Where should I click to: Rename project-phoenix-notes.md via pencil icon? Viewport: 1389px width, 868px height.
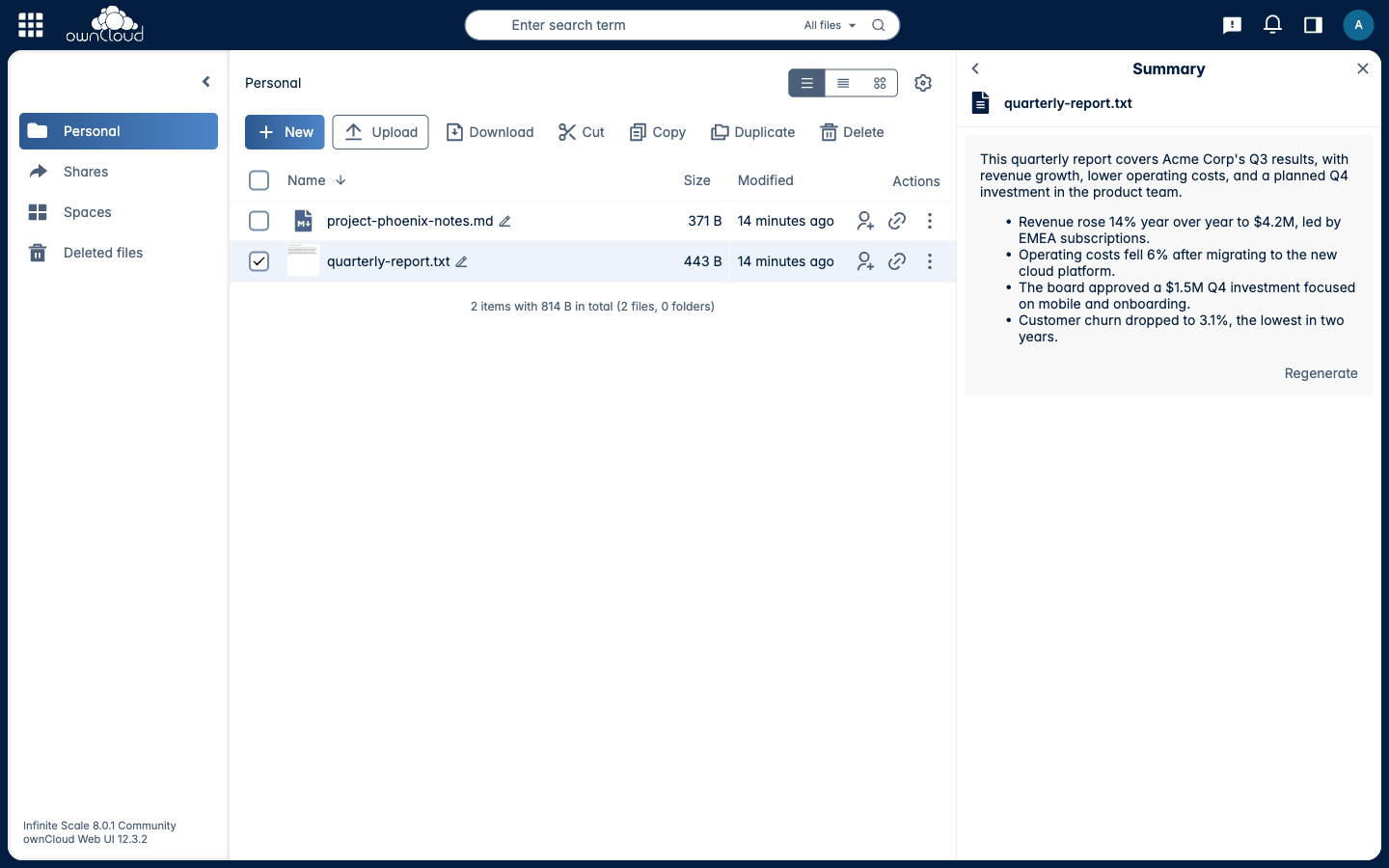pyautogui.click(x=504, y=221)
